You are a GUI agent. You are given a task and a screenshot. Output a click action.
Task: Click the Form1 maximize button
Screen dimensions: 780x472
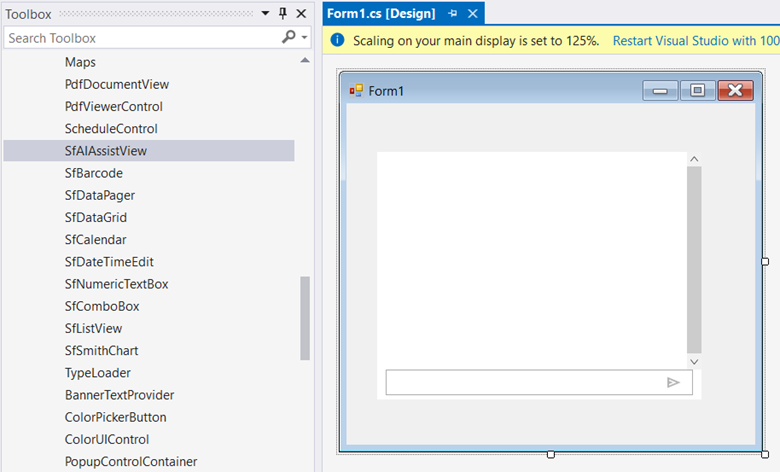(x=697, y=91)
